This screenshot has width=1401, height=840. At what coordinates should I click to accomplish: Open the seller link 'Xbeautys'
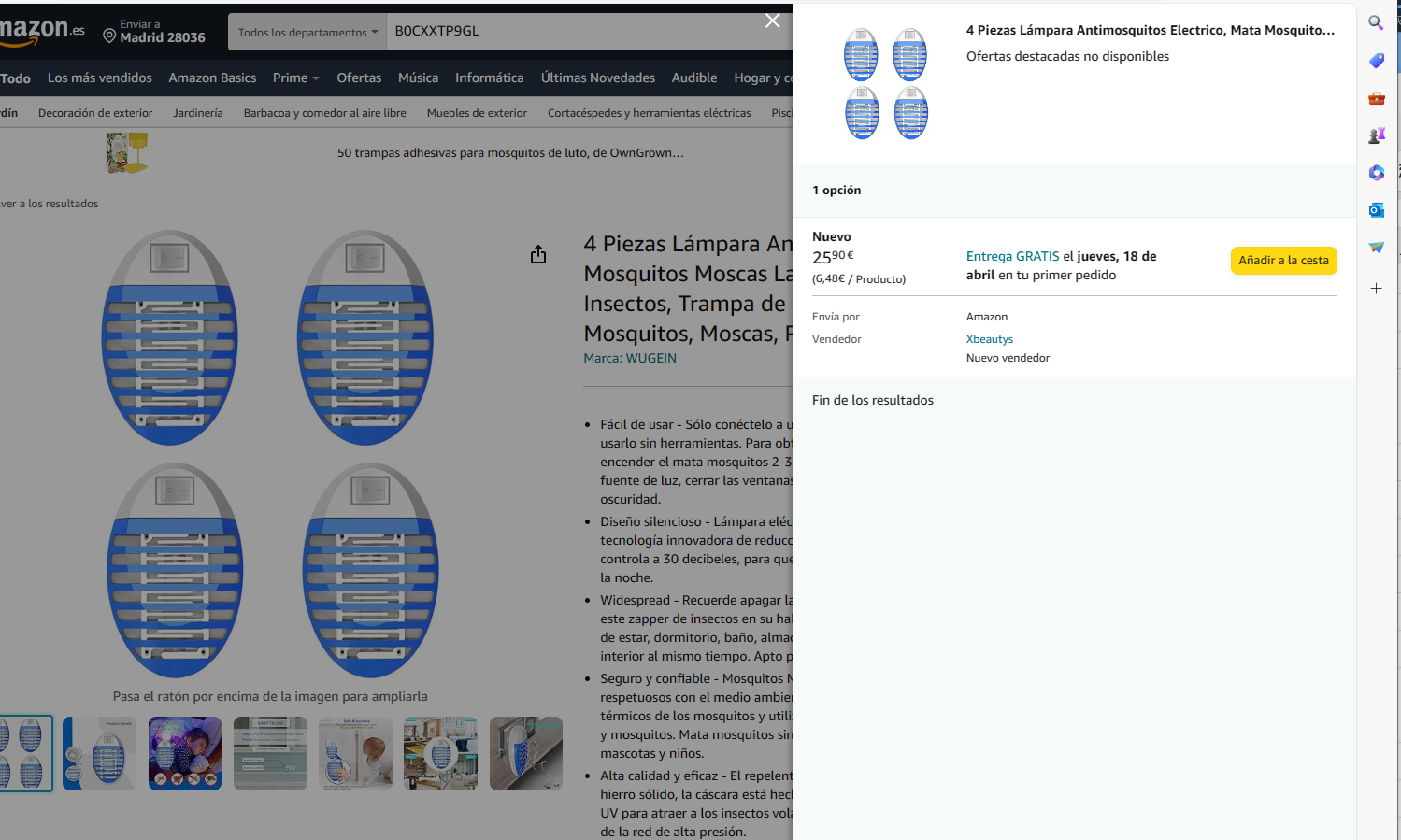pos(990,339)
